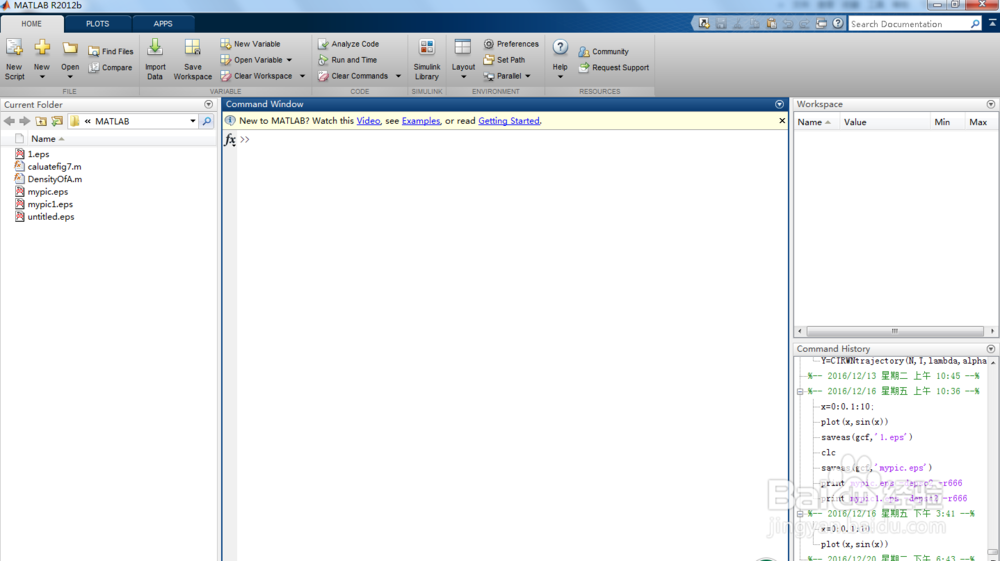Open Command History actions menu
1000x561 pixels.
[x=990, y=349]
